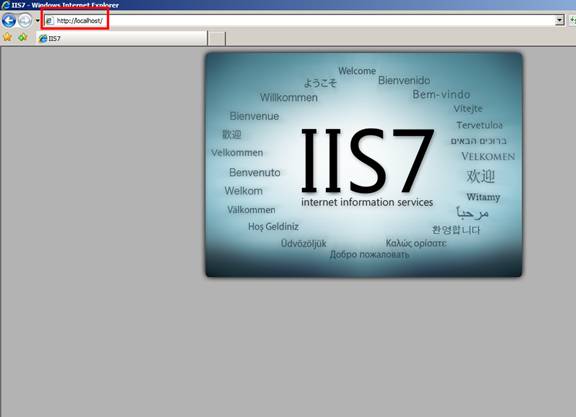Image resolution: width=576 pixels, height=417 pixels.
Task: Click the page icon beside http://localhost/
Action: click(x=49, y=21)
